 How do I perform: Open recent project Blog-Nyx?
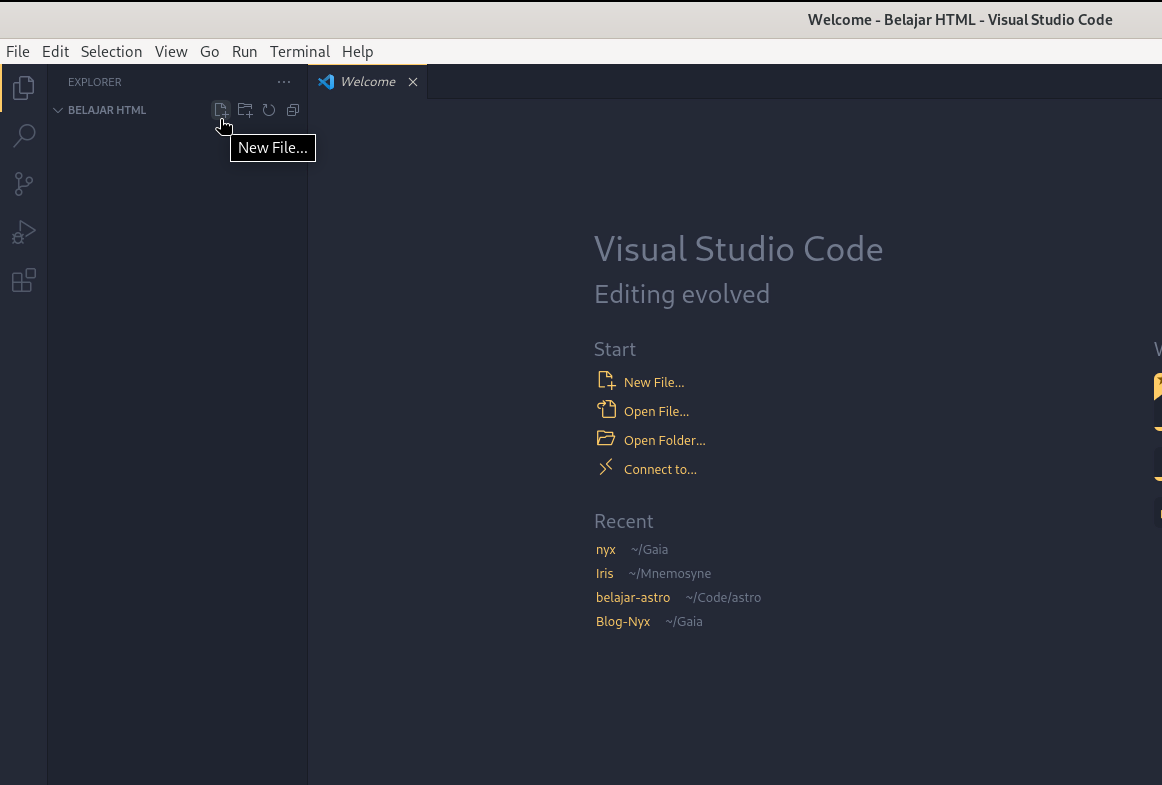tap(622, 621)
